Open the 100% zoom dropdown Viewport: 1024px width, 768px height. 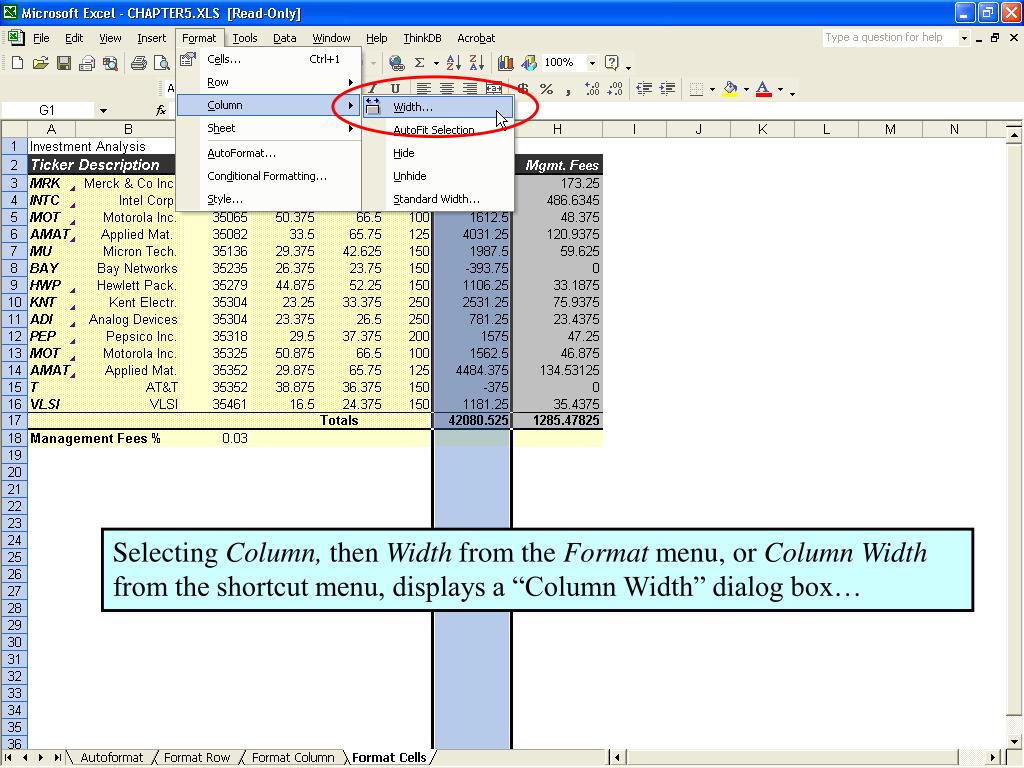click(x=592, y=63)
